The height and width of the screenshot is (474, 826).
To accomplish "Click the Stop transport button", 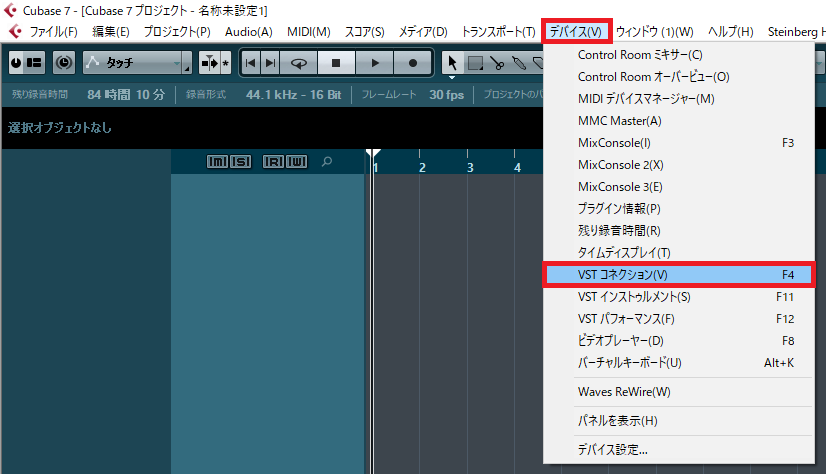I will click(336, 63).
